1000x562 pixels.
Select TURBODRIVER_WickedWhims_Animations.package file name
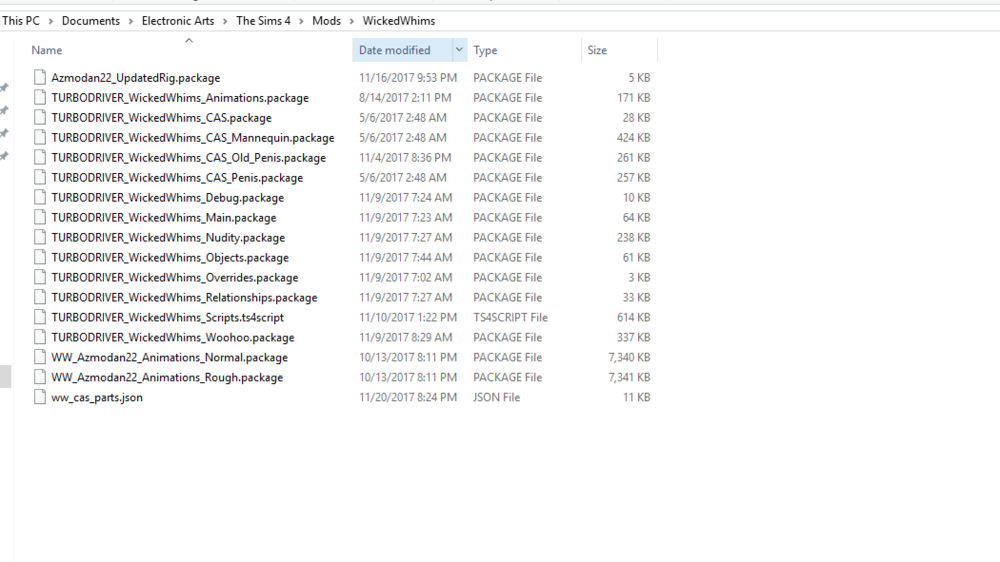tap(180, 98)
